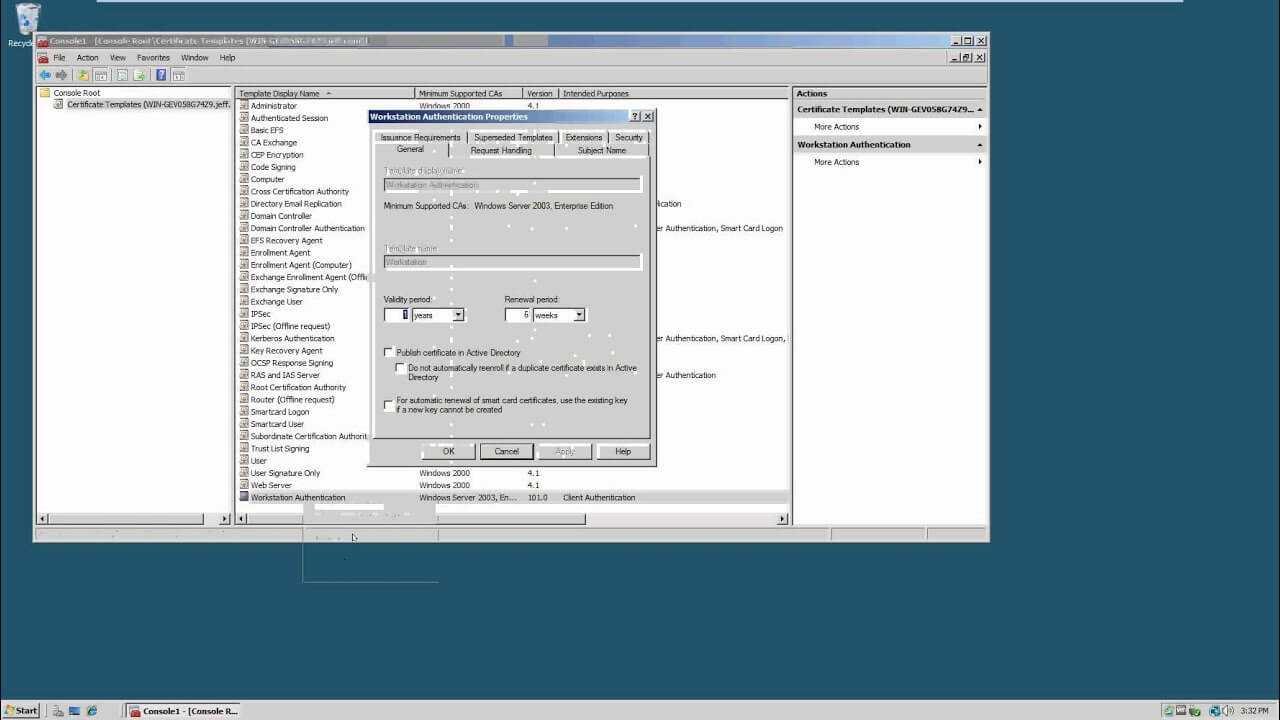Sort by the Minimum Supported CAs column header
This screenshot has width=1280, height=720.
pos(469,93)
